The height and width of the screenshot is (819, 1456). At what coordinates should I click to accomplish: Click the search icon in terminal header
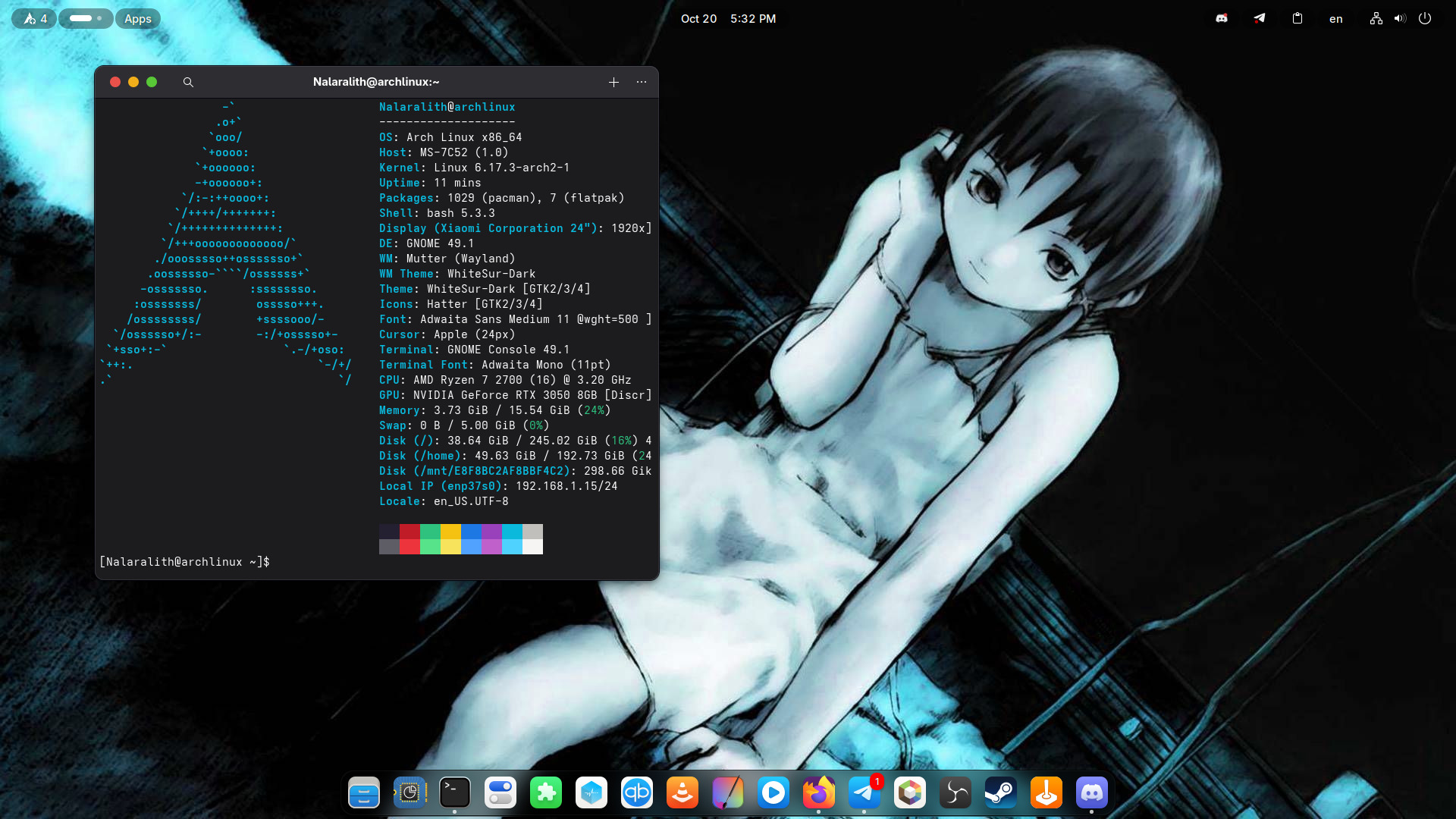188,82
